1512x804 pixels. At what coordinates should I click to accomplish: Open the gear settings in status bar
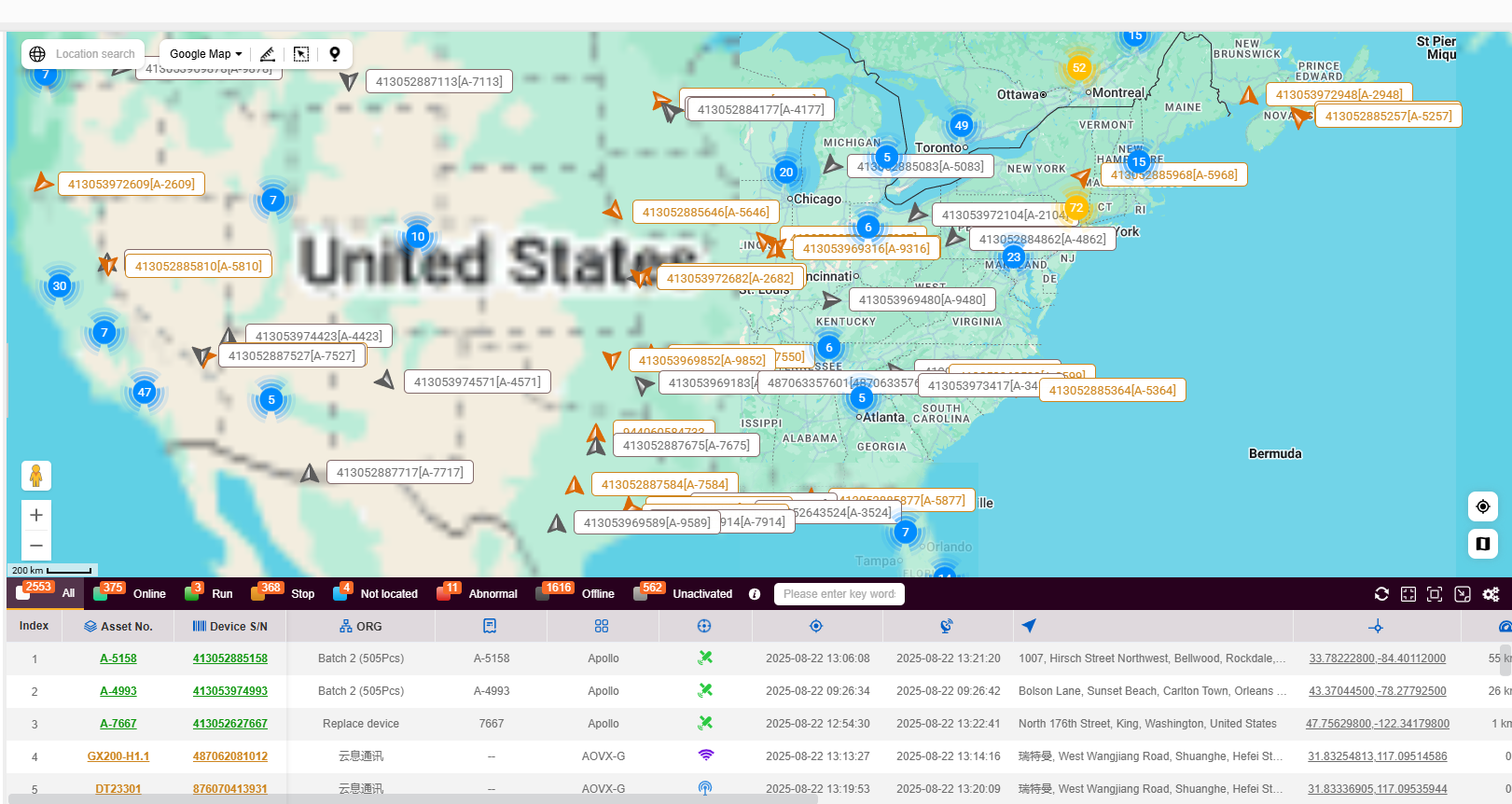[x=1491, y=594]
